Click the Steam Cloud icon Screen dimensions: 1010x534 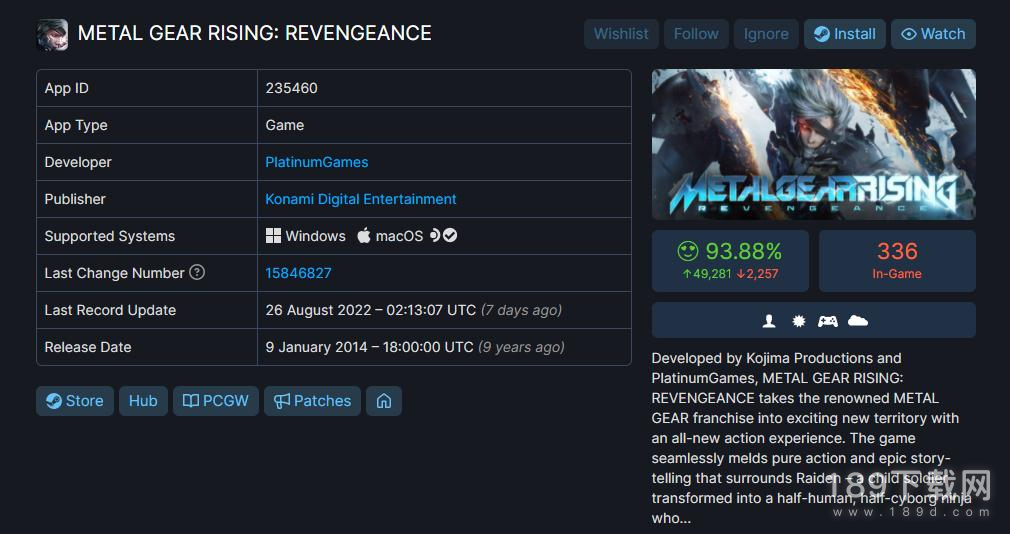point(858,321)
